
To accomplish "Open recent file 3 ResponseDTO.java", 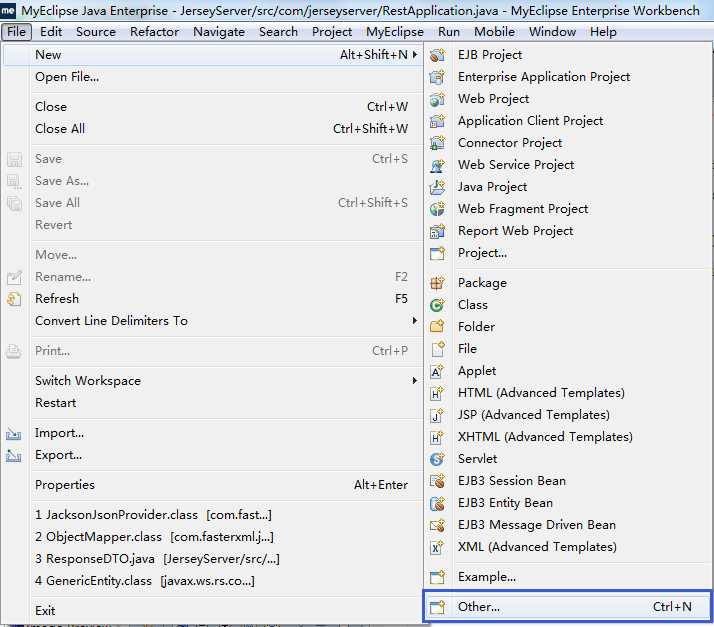I will coord(214,559).
